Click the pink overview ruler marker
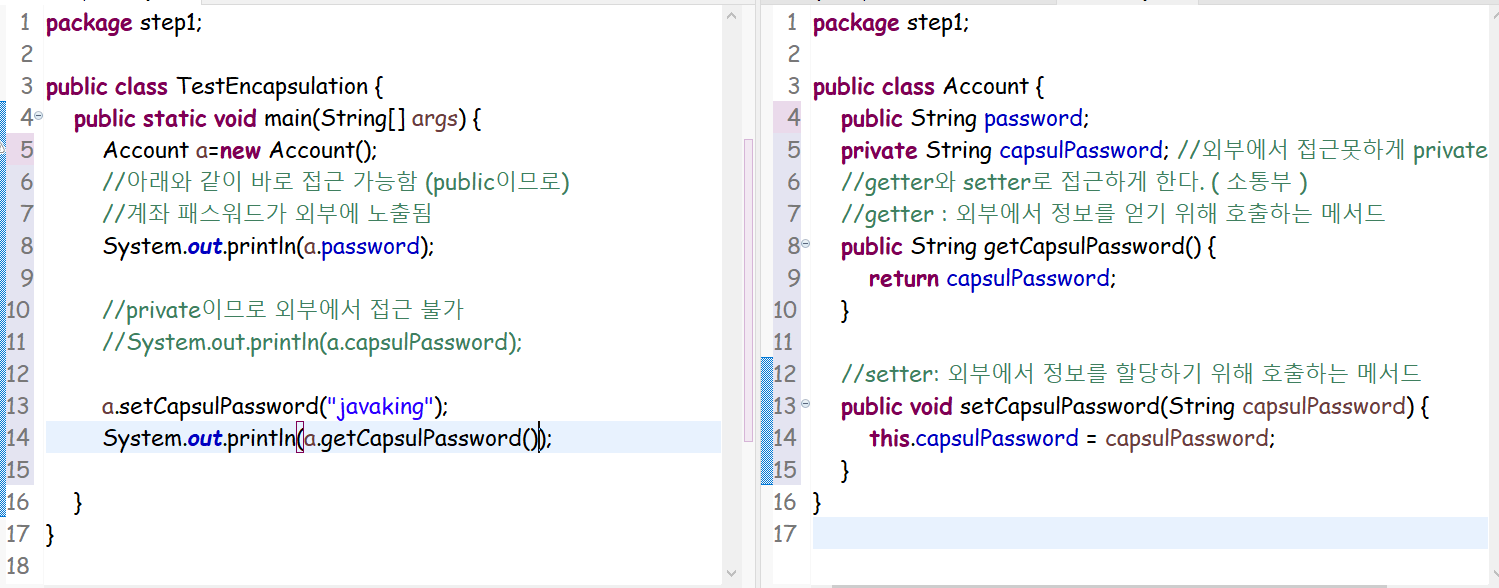The width and height of the screenshot is (1499, 588). click(x=749, y=290)
